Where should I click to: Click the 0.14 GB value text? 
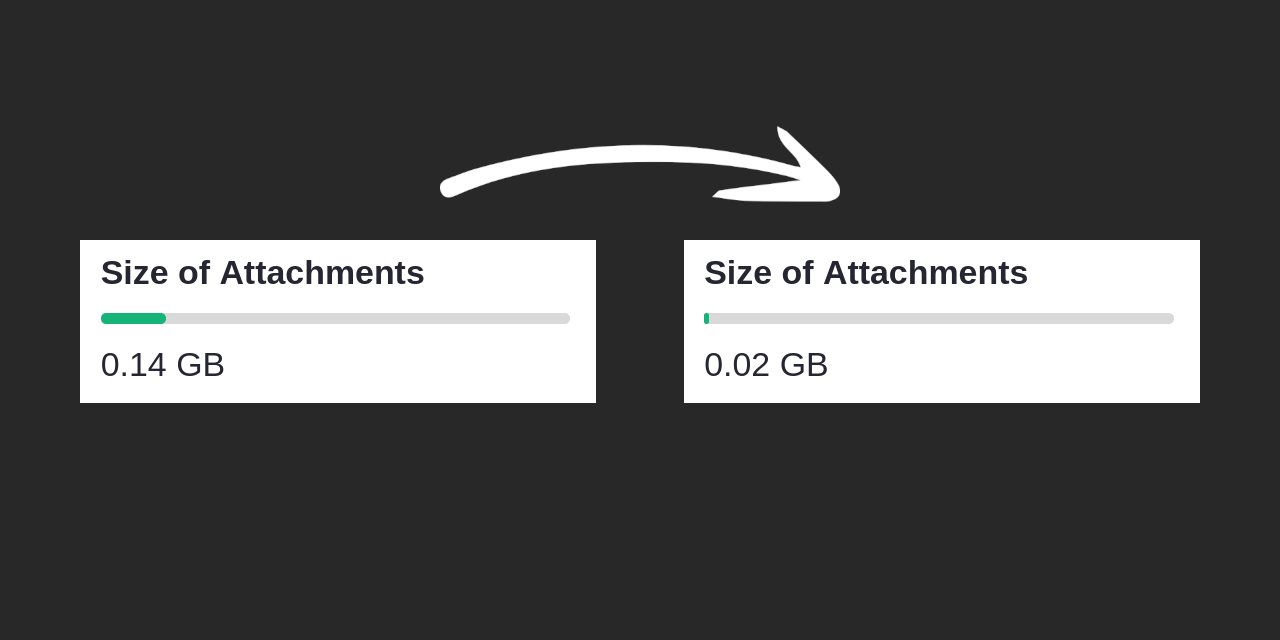(162, 365)
